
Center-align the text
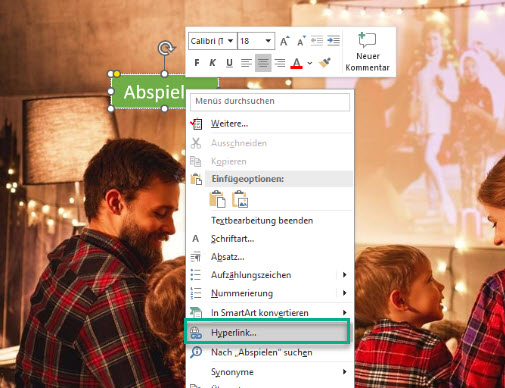click(x=263, y=63)
